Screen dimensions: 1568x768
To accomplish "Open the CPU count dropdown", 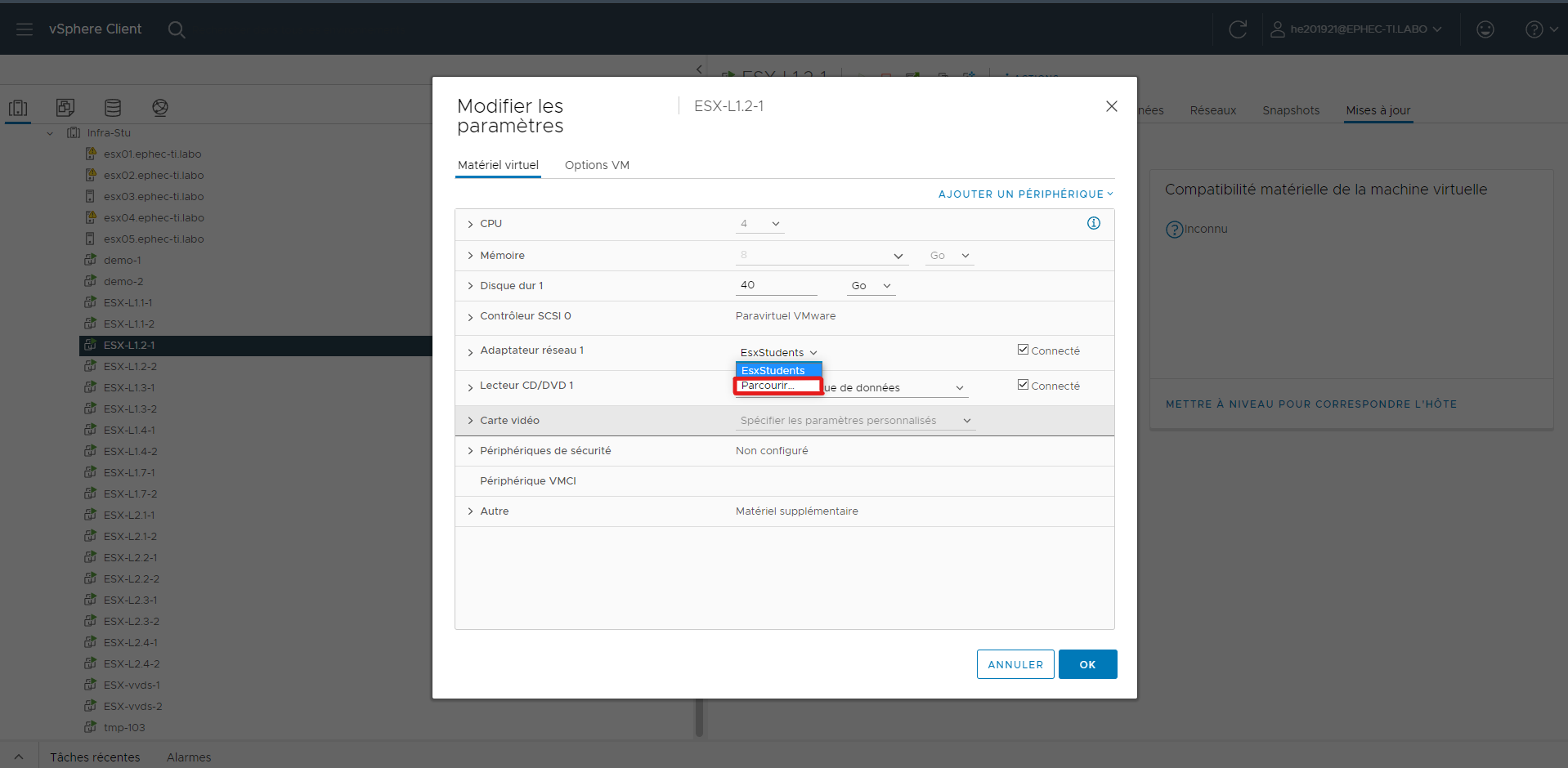I will coord(760,224).
